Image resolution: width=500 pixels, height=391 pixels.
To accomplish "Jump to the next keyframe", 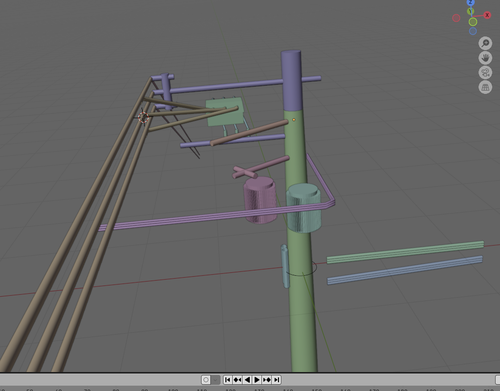I will coord(267,380).
